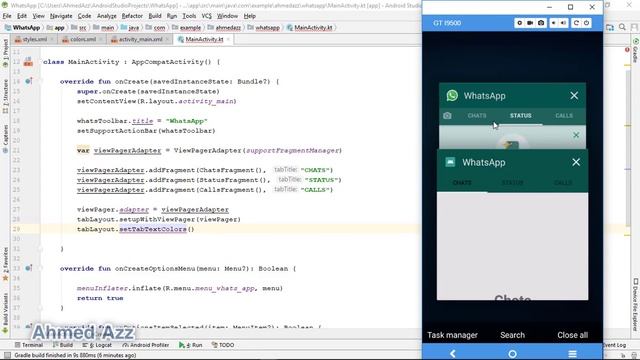
Task: Tap the Android back arrow on device
Action: 452,353
